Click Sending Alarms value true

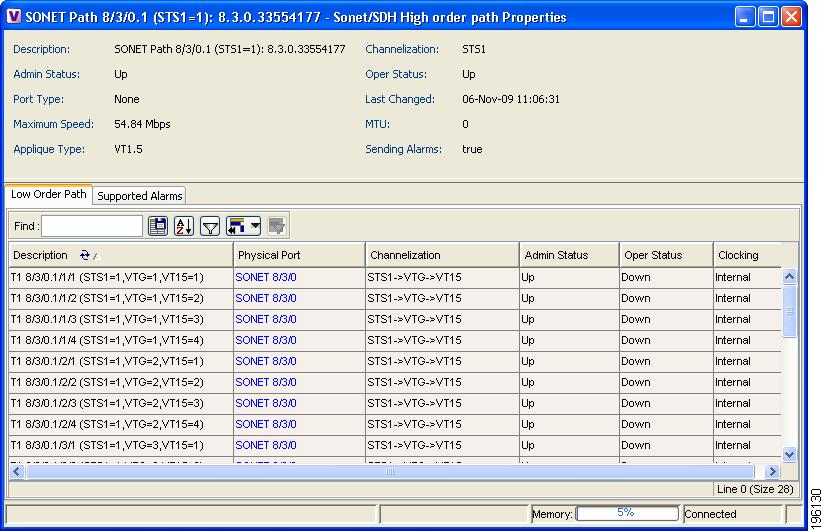tap(472, 149)
